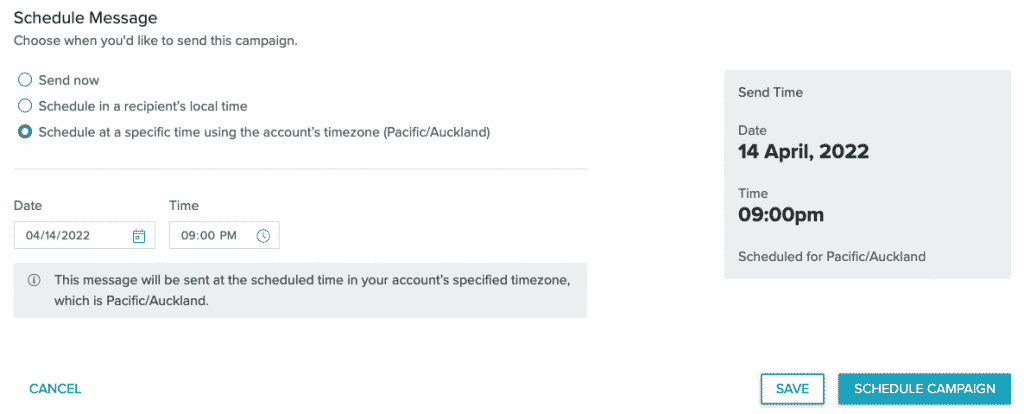Click the info icon in the timezone notice

pyautogui.click(x=34, y=280)
